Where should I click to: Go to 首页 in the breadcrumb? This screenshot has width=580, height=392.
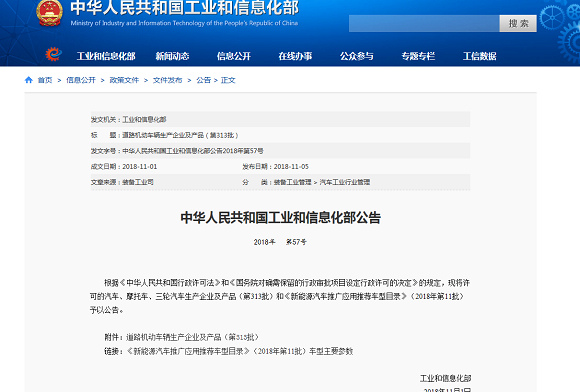coord(45,80)
